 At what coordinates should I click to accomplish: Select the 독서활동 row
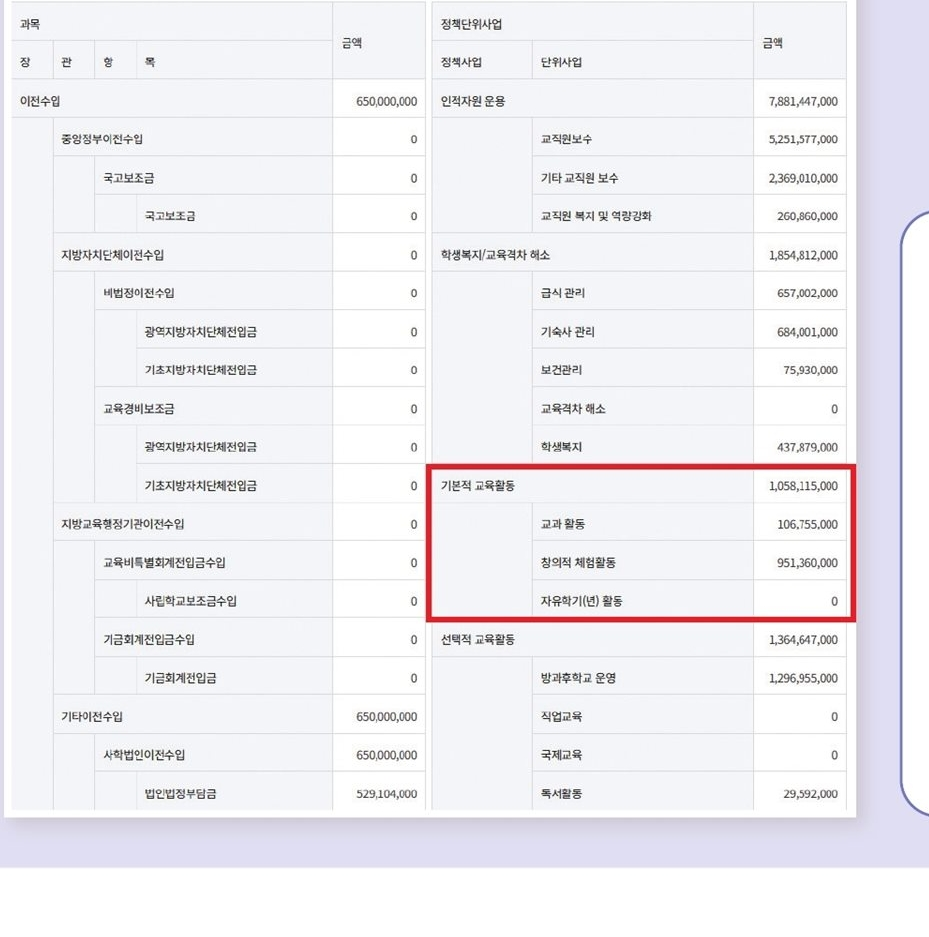(x=561, y=794)
